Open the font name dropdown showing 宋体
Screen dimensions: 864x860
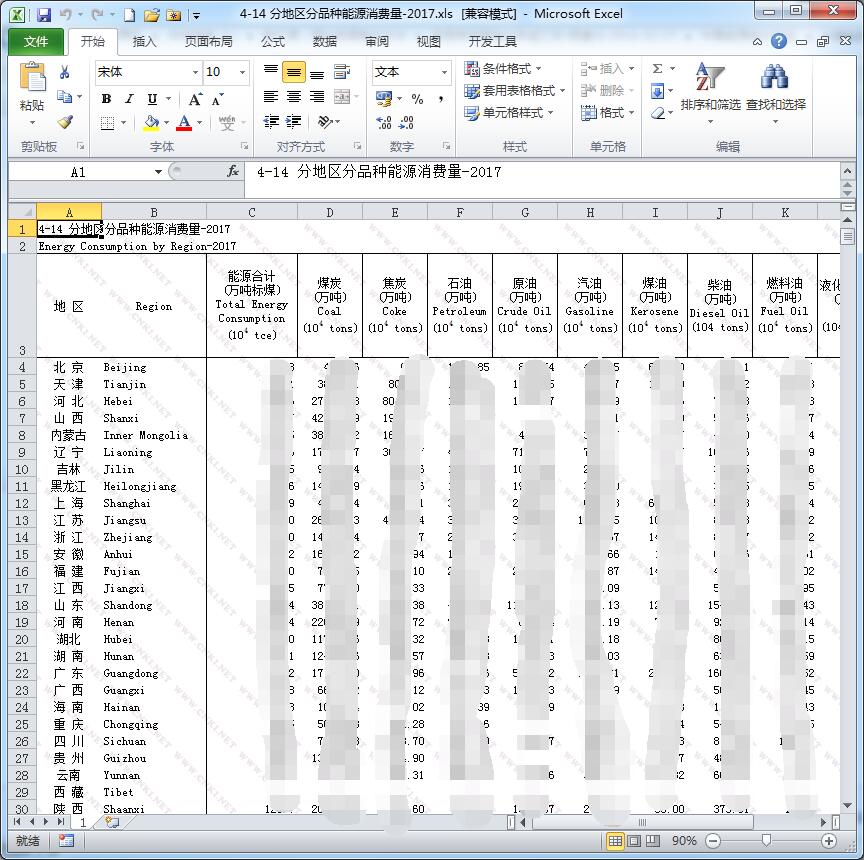pyautogui.click(x=195, y=72)
